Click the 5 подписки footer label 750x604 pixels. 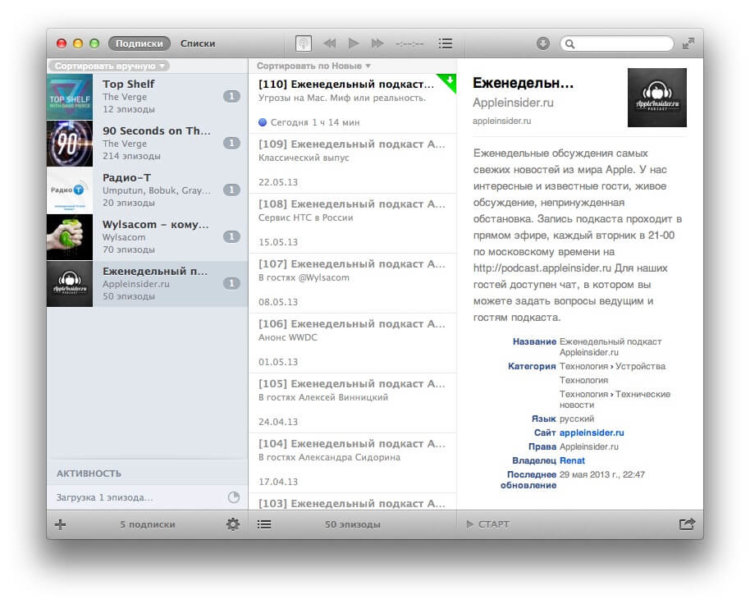click(147, 525)
